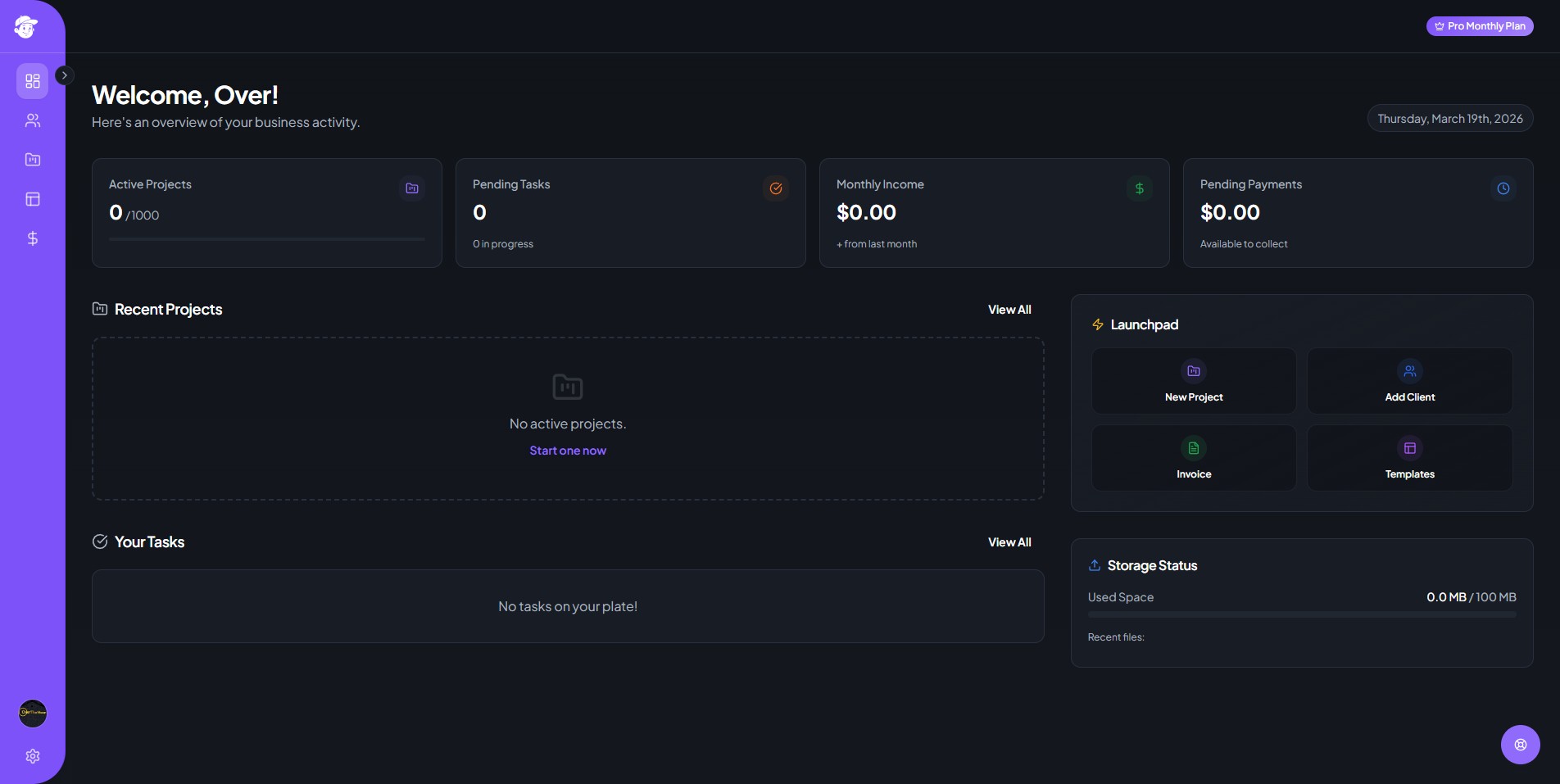Screen dimensions: 1560x784
Task: Click the Pending Payments card
Action: pos(1358,213)
